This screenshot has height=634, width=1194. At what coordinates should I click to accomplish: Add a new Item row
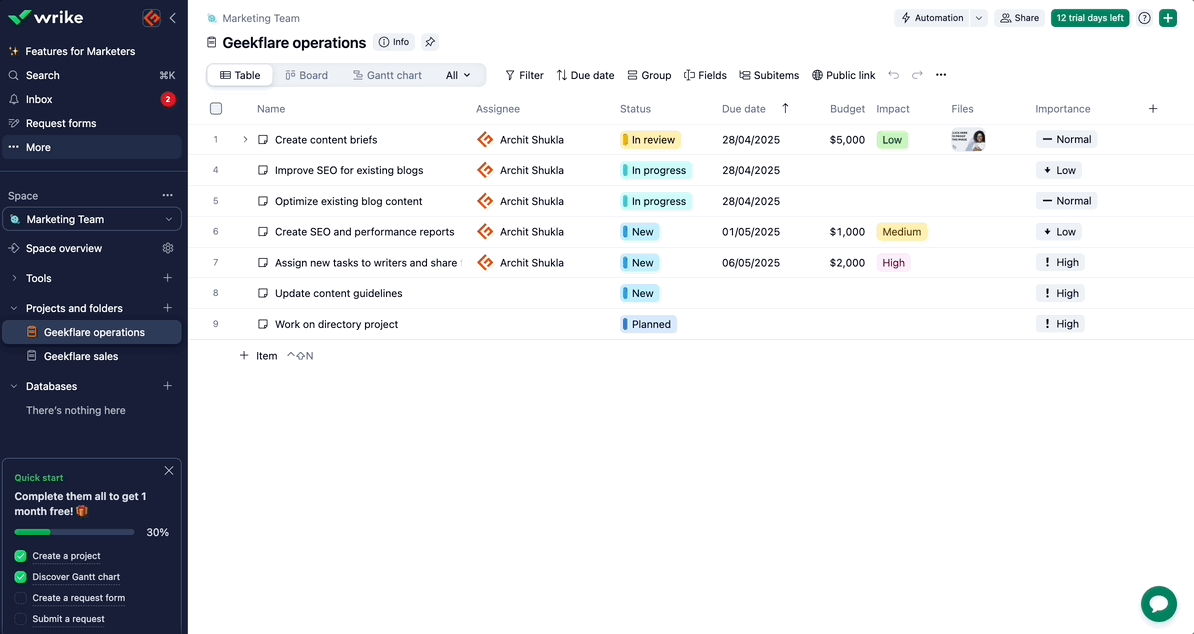[x=259, y=355]
